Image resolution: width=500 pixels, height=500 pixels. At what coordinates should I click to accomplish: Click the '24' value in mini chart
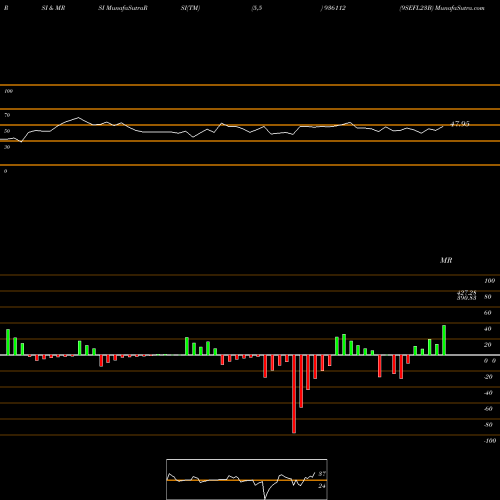click(x=322, y=486)
